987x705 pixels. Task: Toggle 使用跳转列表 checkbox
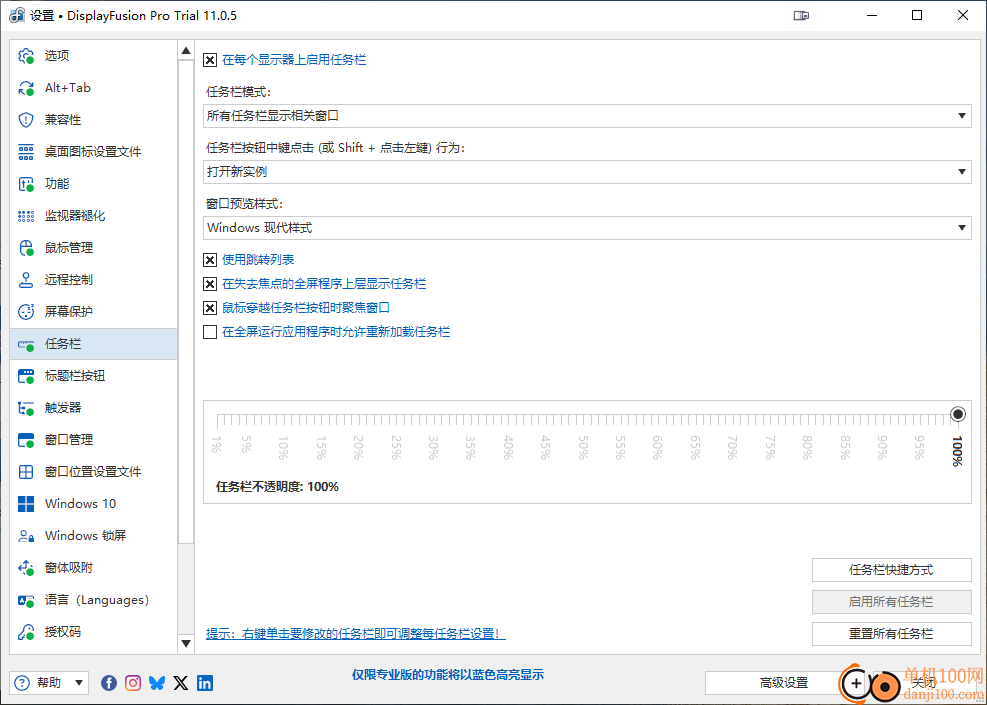tap(210, 260)
